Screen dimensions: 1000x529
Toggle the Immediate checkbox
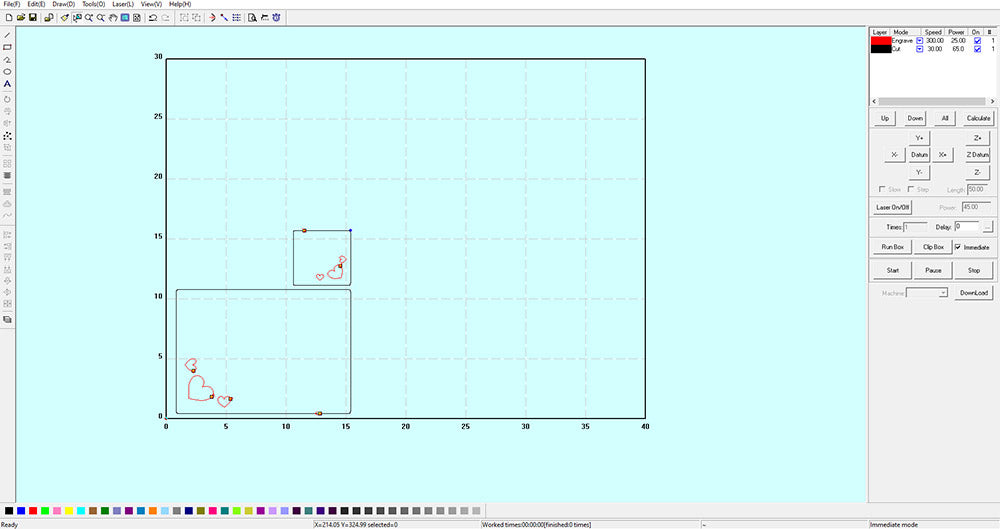tap(959, 247)
